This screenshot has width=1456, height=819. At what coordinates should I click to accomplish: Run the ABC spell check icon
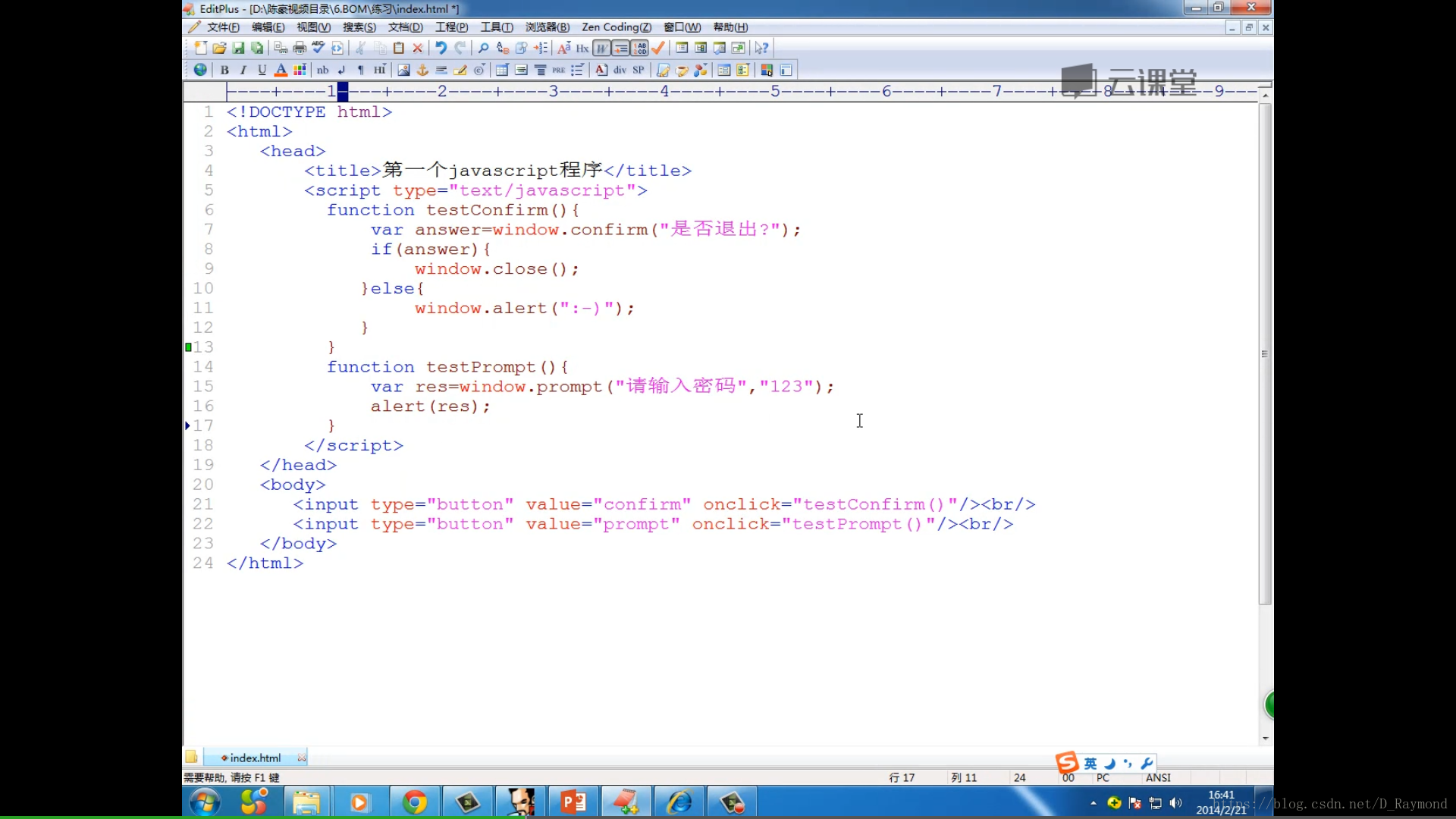click(x=318, y=48)
